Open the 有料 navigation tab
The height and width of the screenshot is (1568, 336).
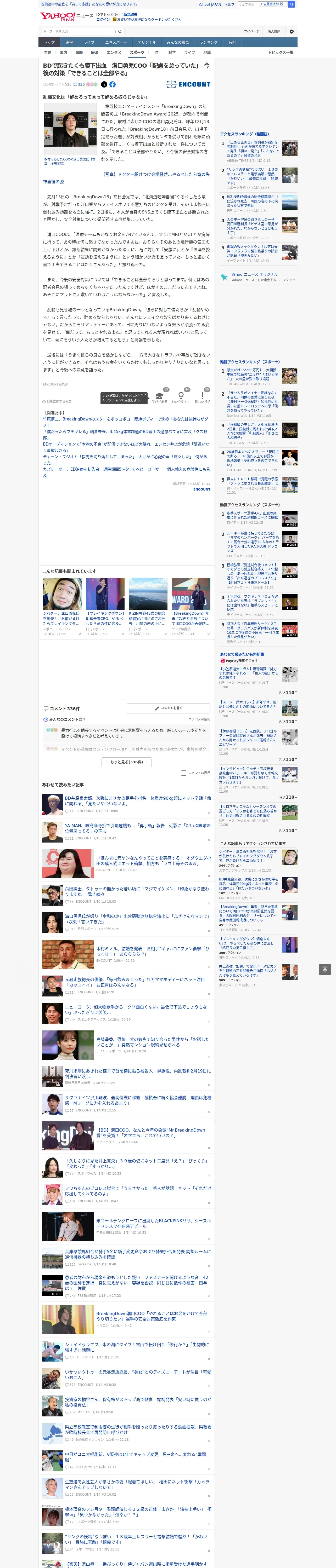pos(232,43)
